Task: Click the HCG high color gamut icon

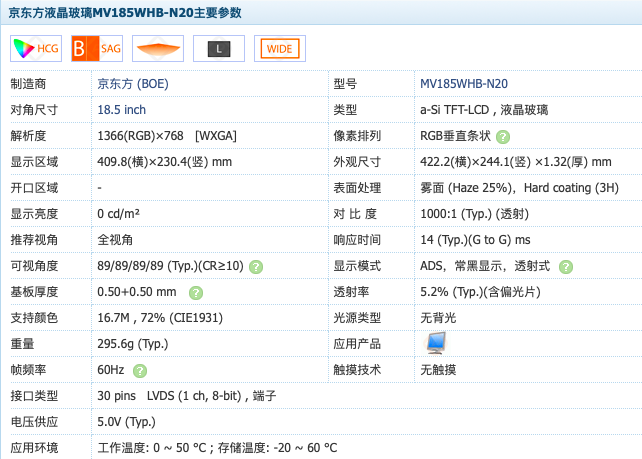Action: pyautogui.click(x=36, y=49)
